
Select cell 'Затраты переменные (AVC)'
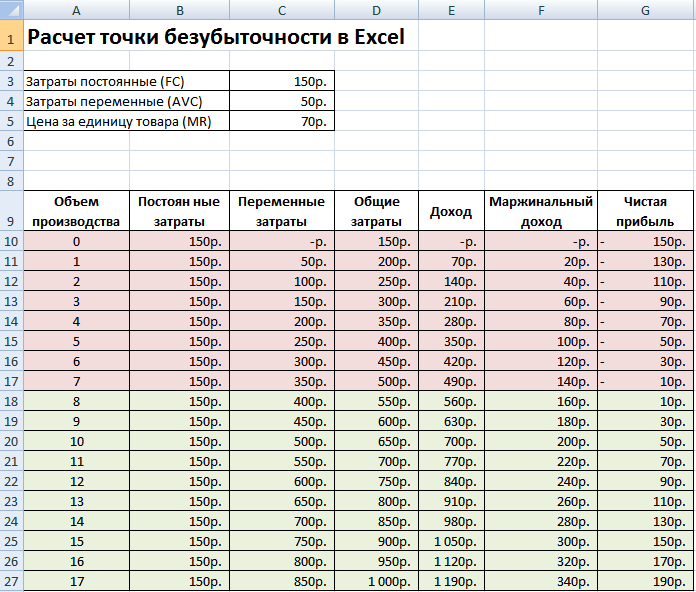coord(127,101)
